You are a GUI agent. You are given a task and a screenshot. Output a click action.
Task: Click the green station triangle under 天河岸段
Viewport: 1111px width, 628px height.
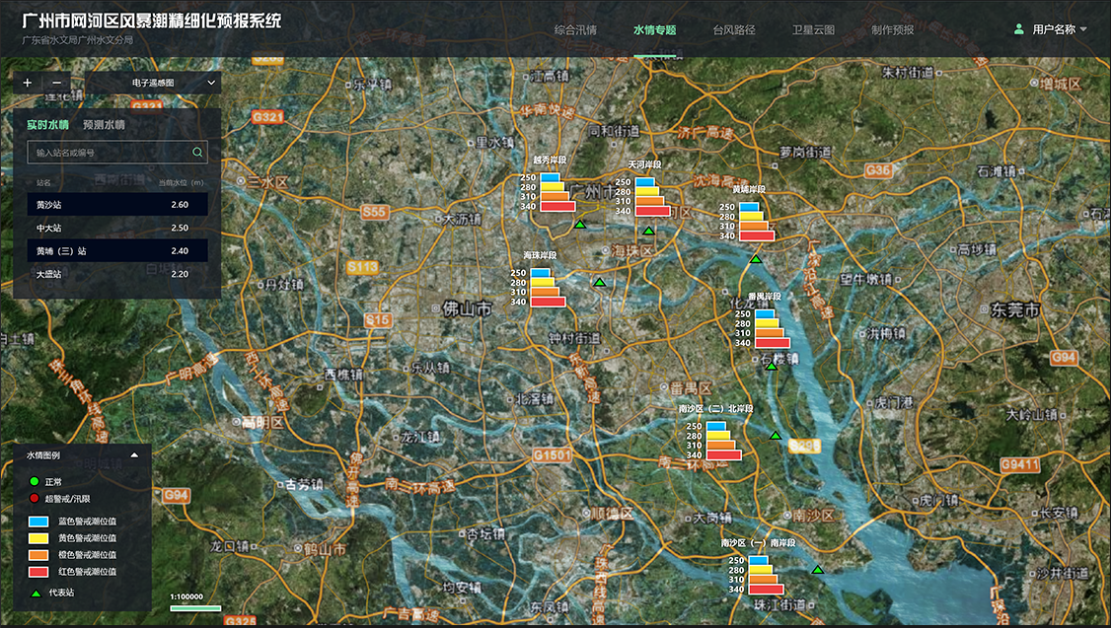[648, 231]
